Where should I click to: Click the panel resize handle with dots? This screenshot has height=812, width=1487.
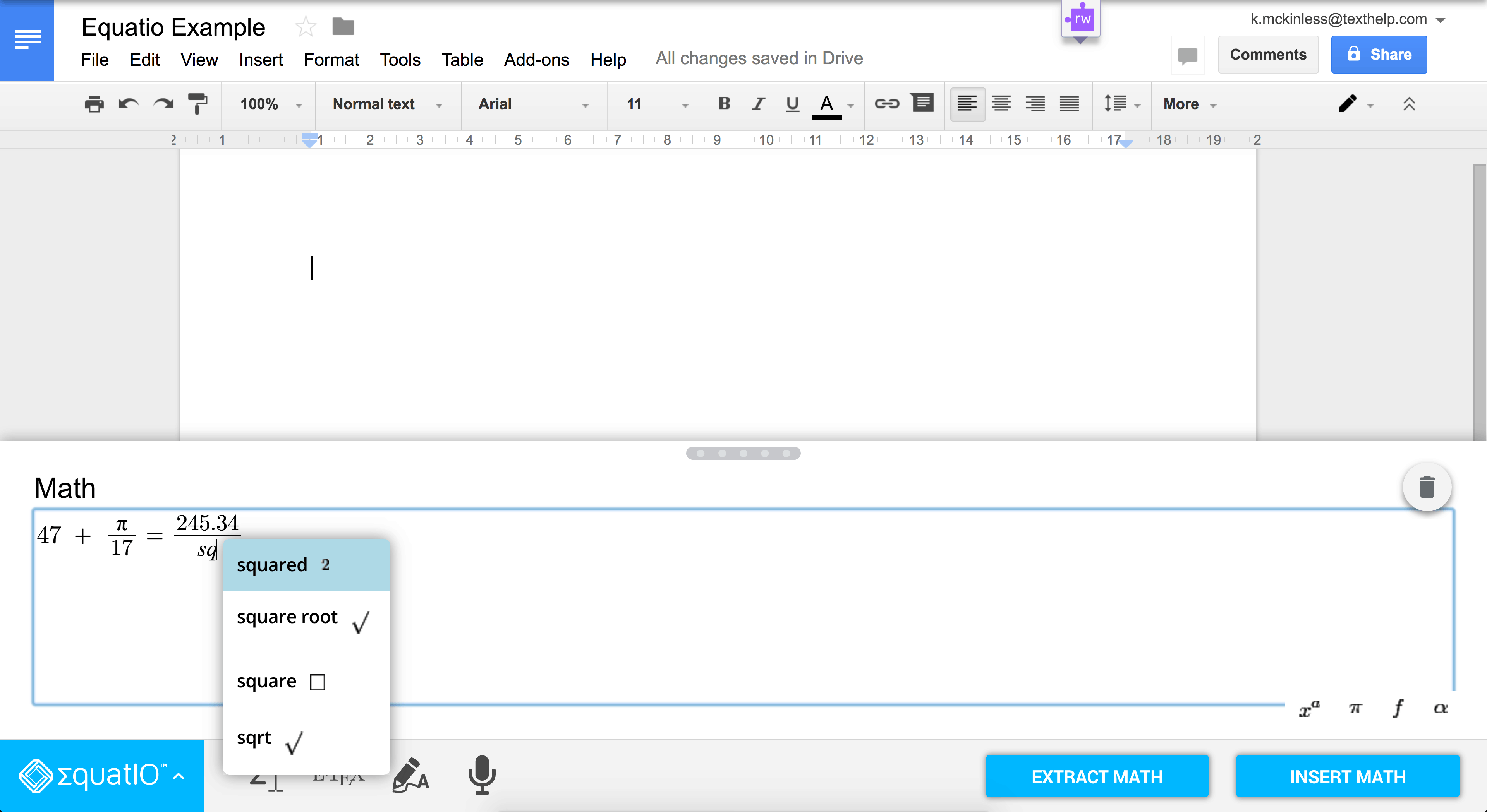click(x=743, y=453)
